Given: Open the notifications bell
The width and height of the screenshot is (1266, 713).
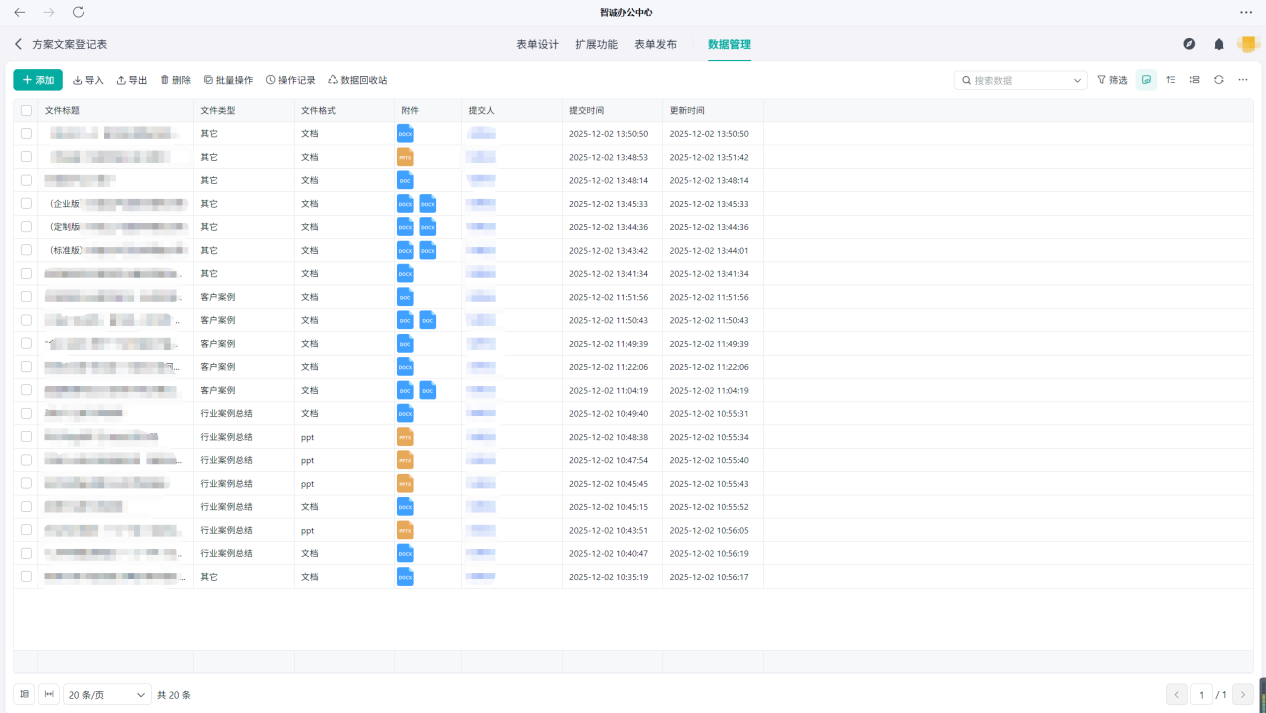Looking at the screenshot, I should point(1219,44).
